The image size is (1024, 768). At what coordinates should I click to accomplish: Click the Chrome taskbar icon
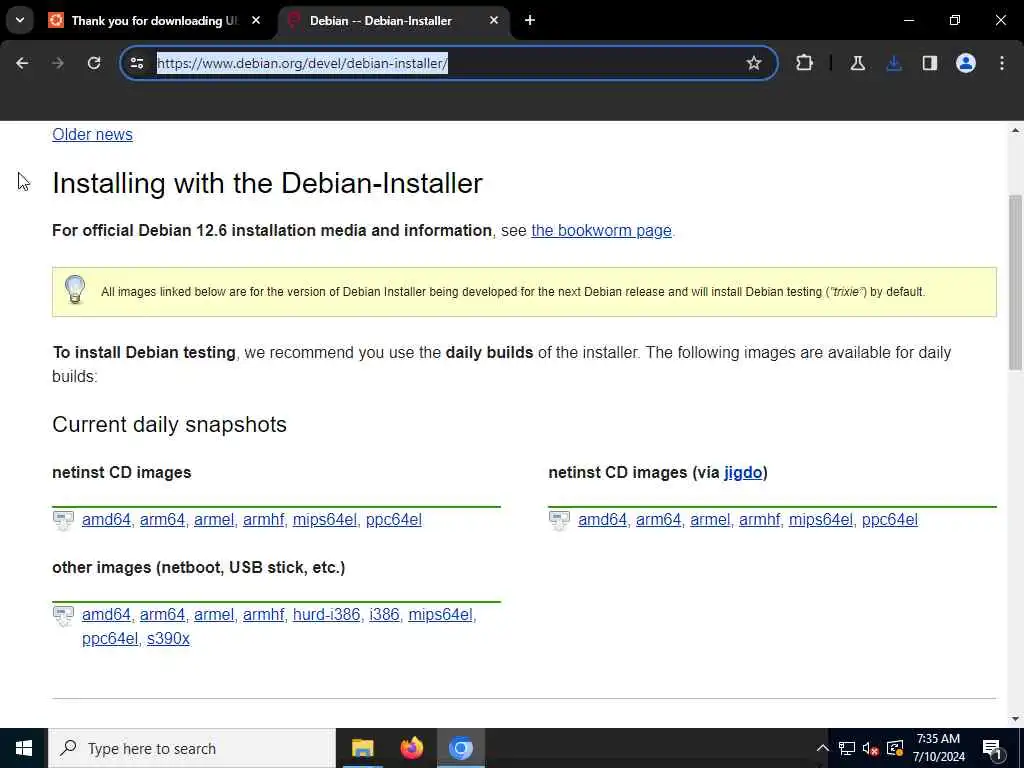460,748
